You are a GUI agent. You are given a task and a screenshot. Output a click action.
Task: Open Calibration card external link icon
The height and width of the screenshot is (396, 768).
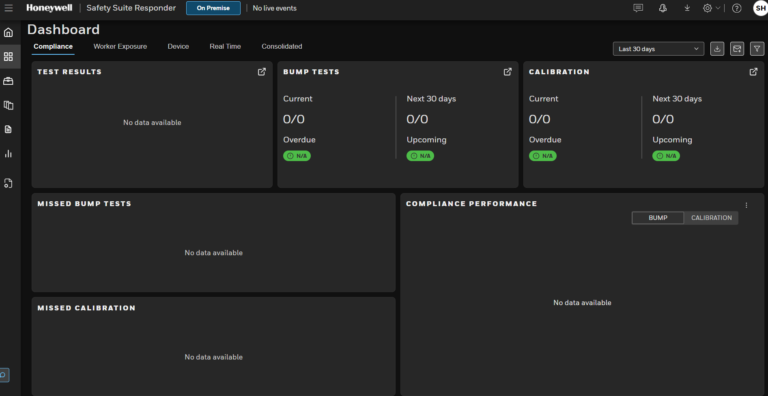point(754,72)
